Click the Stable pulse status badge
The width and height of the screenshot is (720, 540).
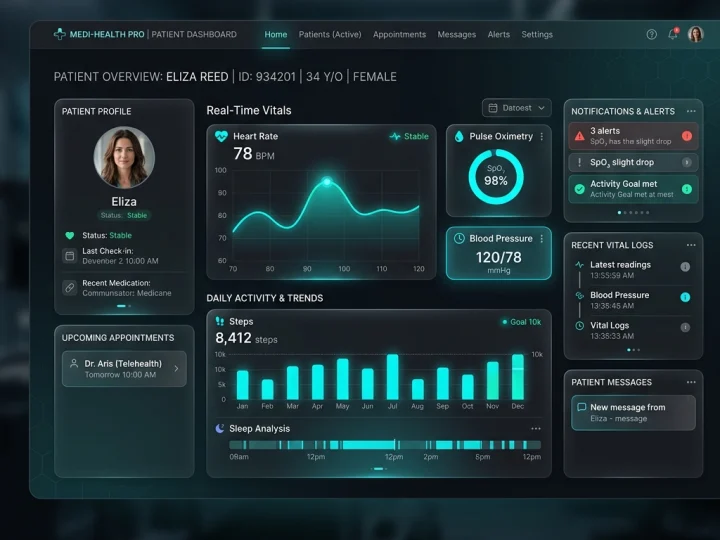pyautogui.click(x=409, y=136)
